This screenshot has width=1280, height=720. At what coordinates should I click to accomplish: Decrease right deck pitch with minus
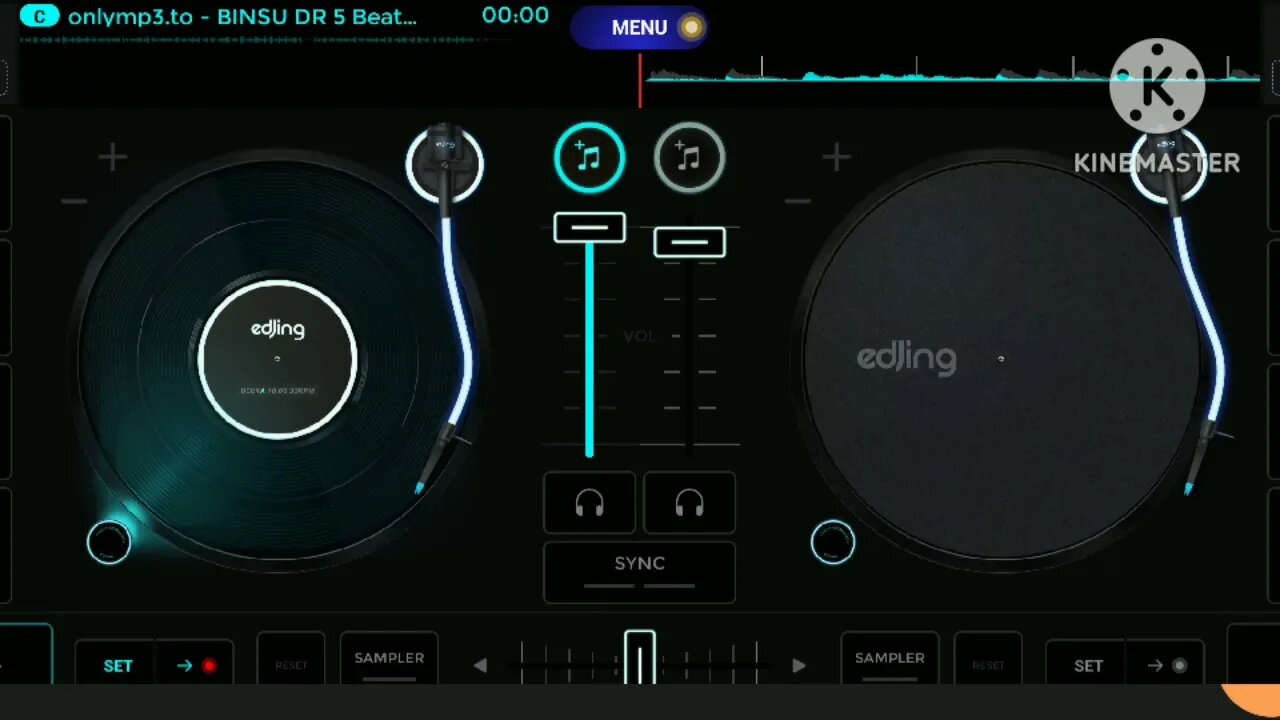coord(798,201)
